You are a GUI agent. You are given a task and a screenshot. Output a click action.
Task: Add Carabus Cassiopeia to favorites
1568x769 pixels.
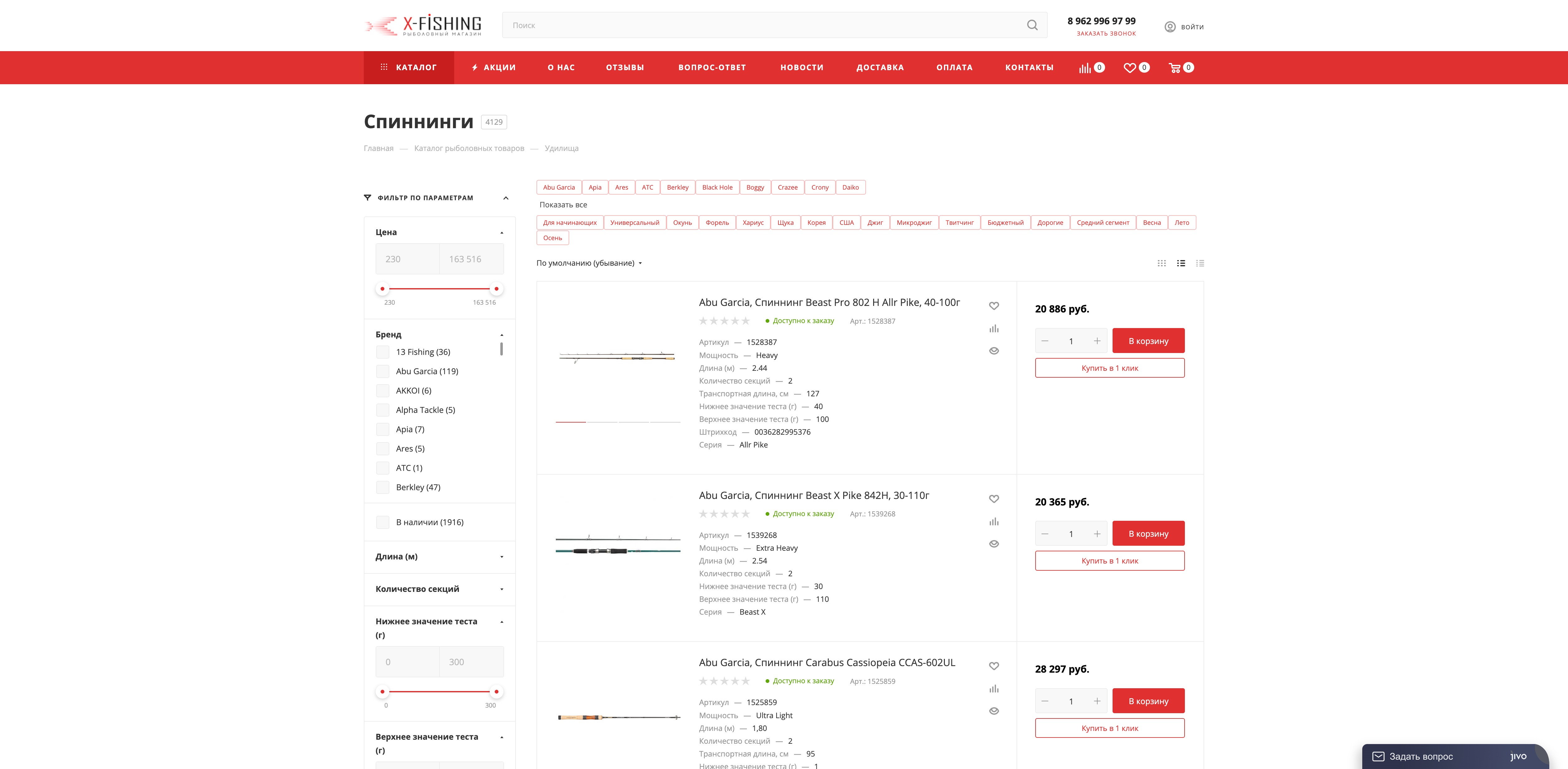pos(993,666)
